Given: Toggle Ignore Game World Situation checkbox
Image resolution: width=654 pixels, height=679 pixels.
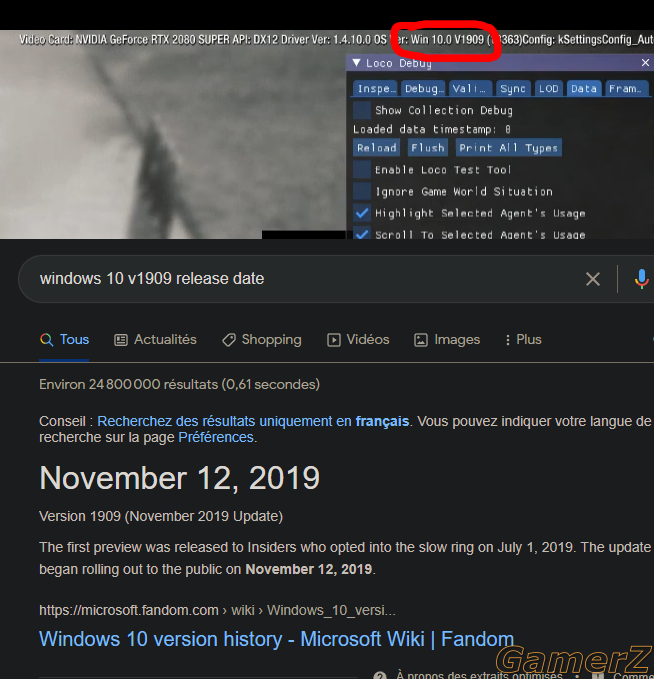Looking at the screenshot, I should pos(362,191).
